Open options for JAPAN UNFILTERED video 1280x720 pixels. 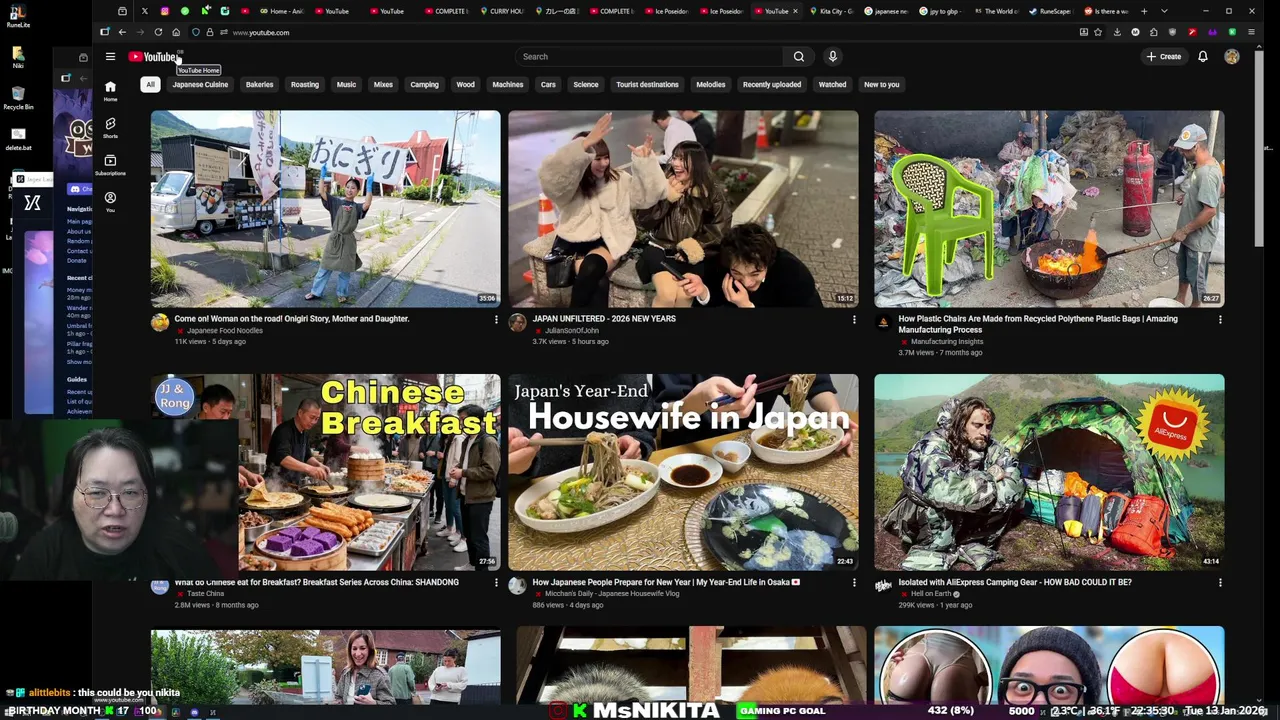[x=854, y=320]
